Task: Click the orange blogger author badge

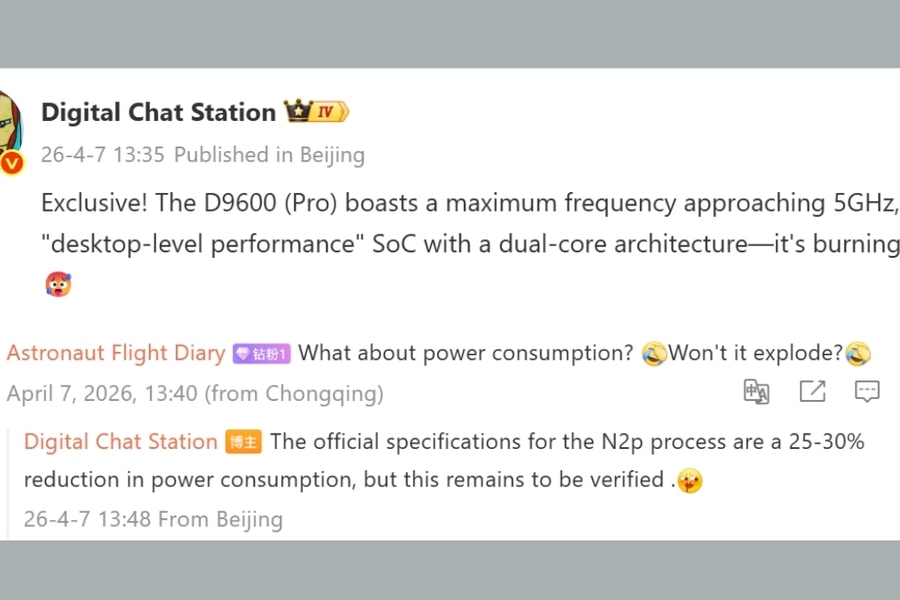Action: pos(243,442)
